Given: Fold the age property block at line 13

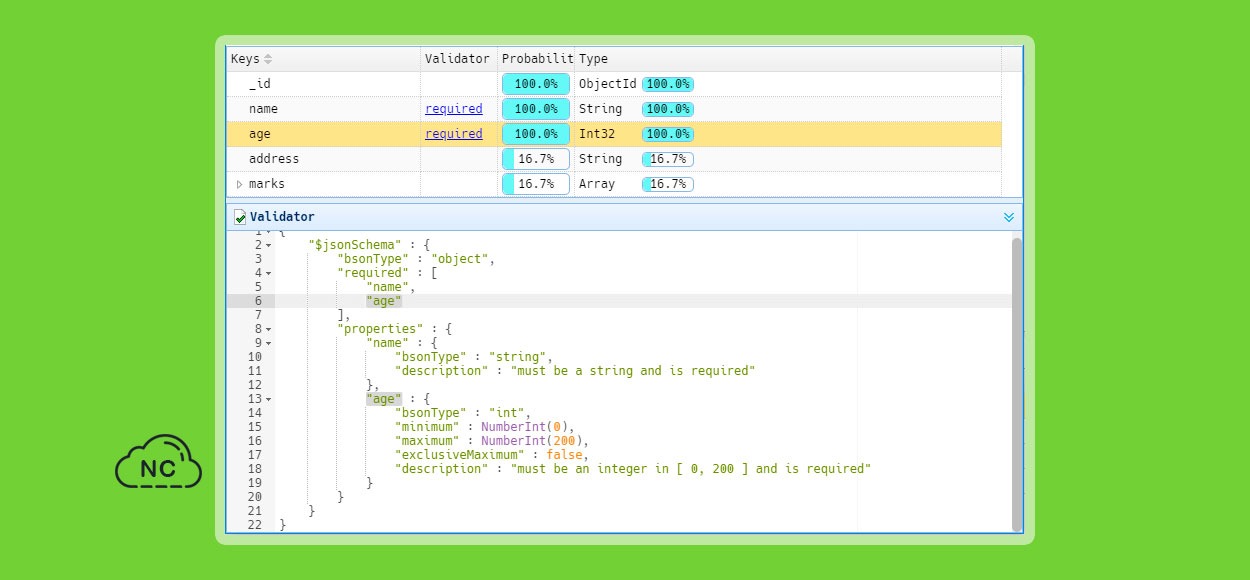Looking at the screenshot, I should 269,399.
